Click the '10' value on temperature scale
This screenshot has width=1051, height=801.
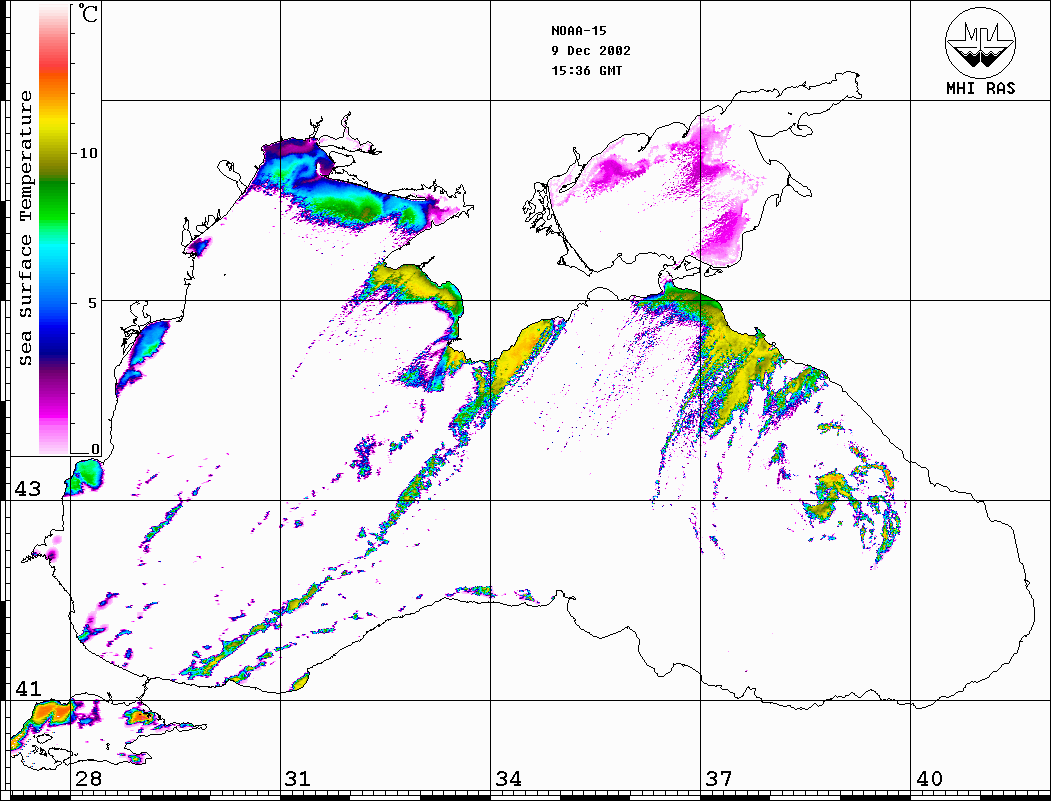[88, 153]
